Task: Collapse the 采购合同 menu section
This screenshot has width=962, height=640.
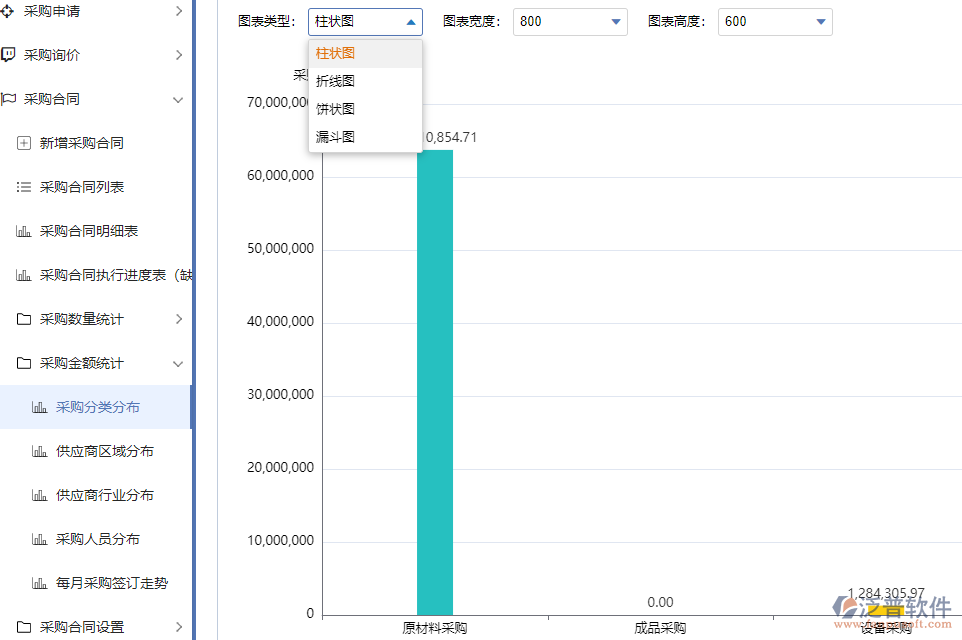Action: (178, 99)
